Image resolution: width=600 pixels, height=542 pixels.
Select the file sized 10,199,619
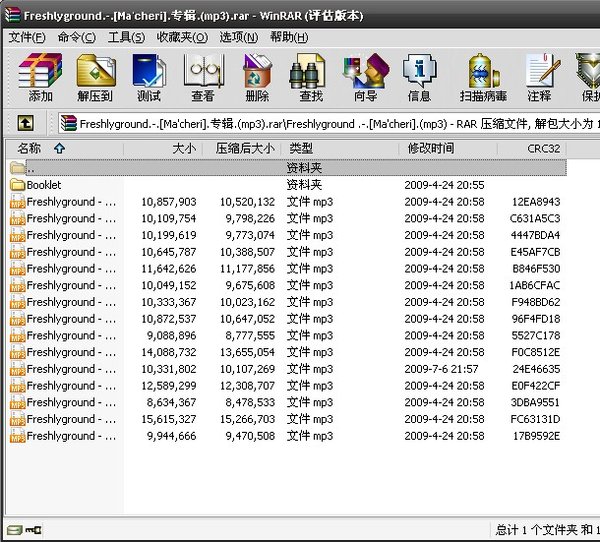(x=286, y=235)
